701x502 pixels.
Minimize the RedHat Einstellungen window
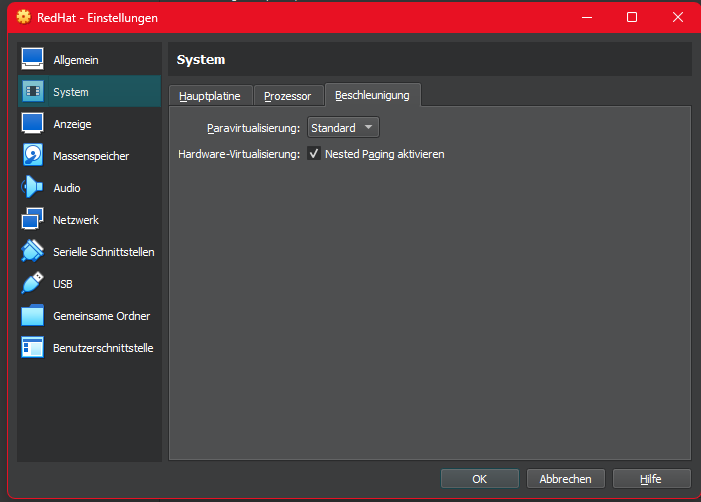(x=587, y=17)
